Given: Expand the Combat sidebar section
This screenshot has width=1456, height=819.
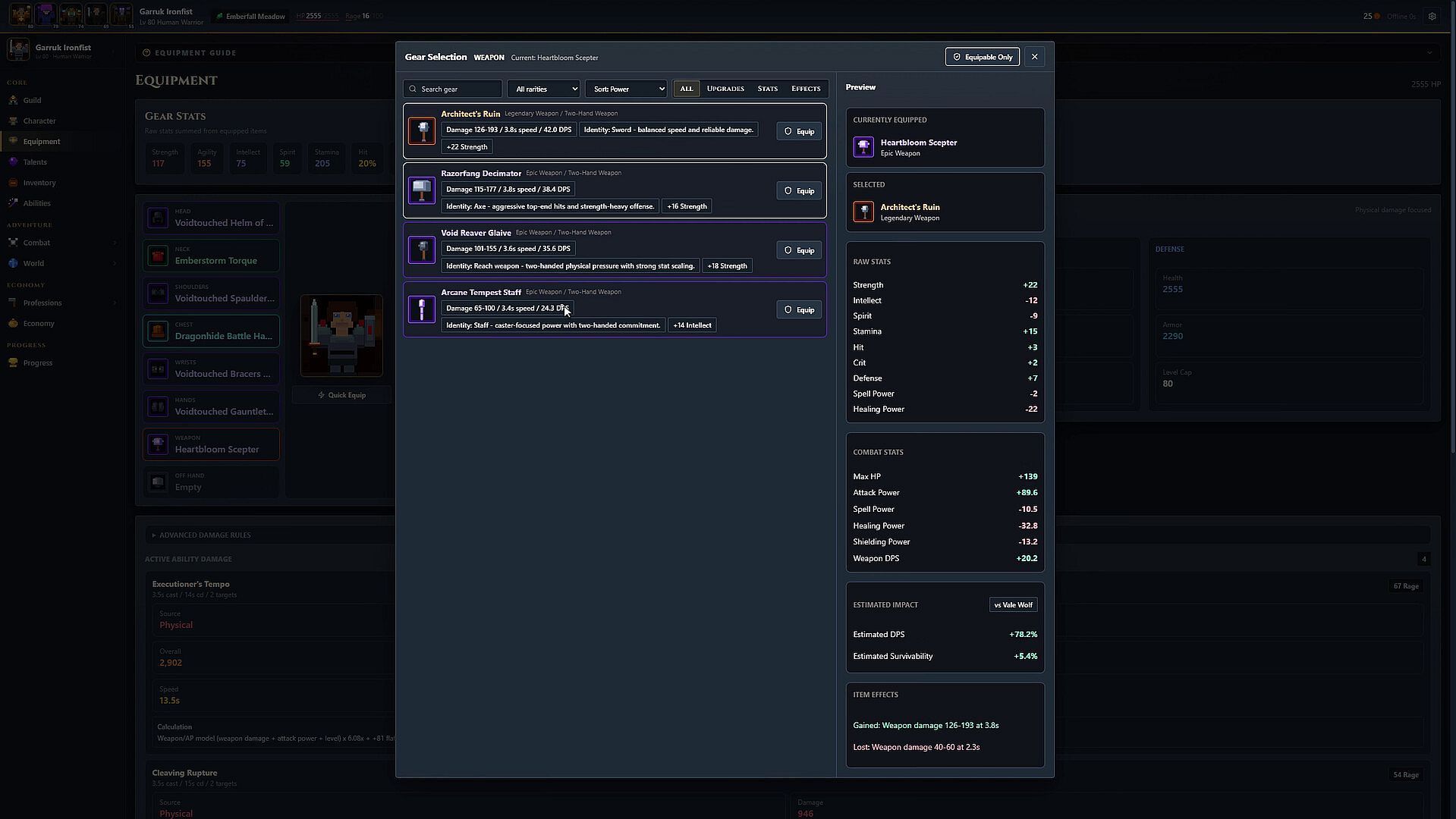Looking at the screenshot, I should click(x=61, y=243).
